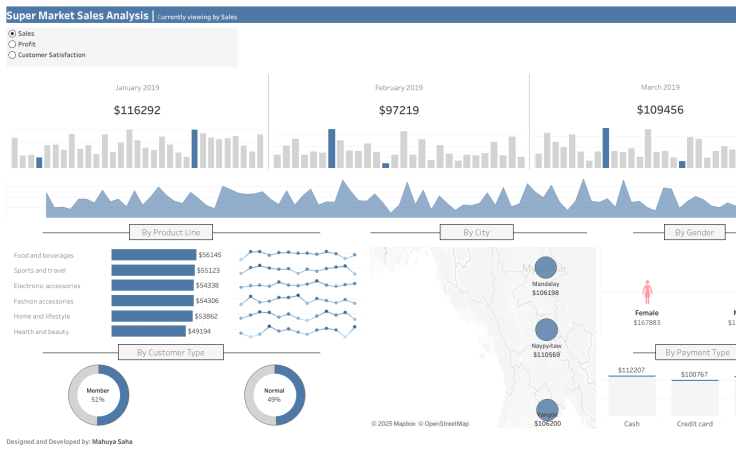Image resolution: width=736 pixels, height=454 pixels.
Task: Click the By Customer Type header
Action: [171, 352]
